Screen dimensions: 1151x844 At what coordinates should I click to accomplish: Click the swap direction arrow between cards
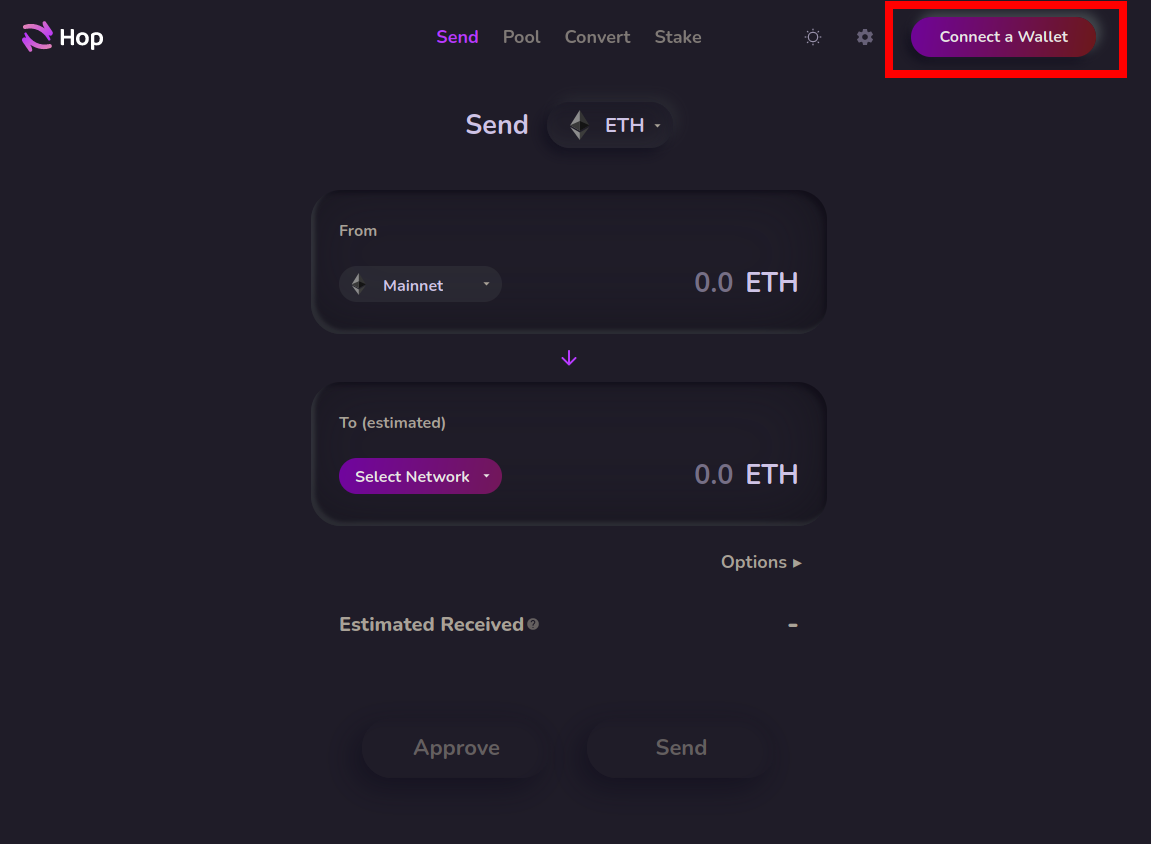coord(569,357)
